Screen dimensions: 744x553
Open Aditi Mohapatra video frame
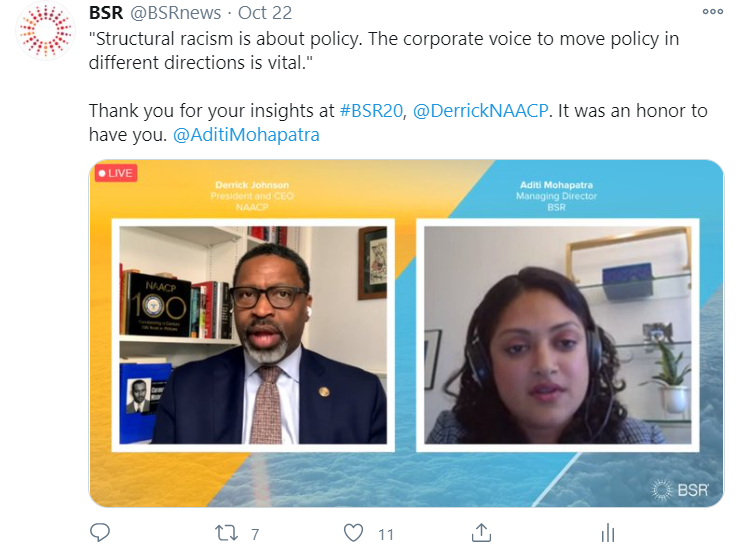pyautogui.click(x=558, y=335)
